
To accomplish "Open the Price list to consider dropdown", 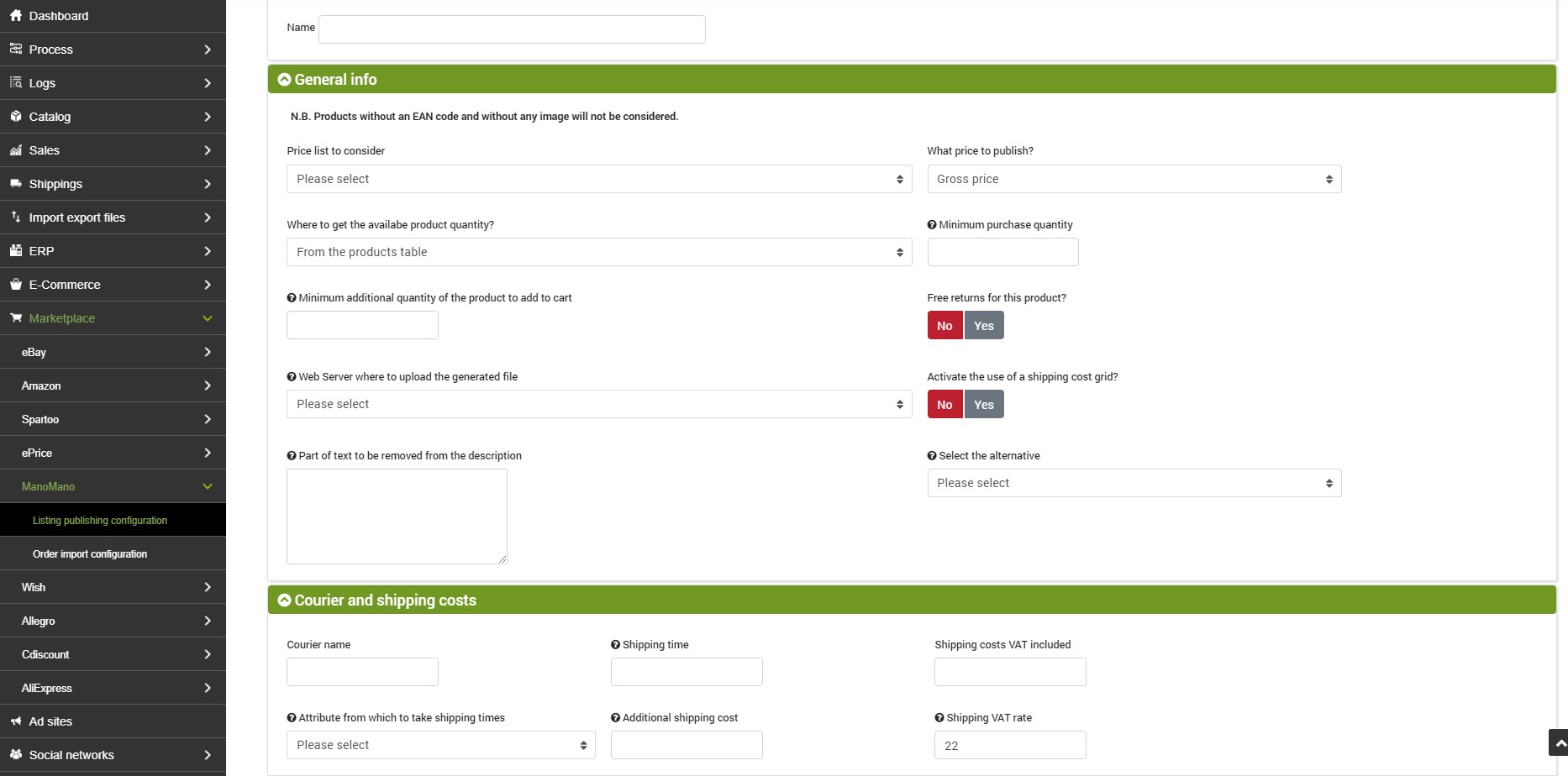I will pos(598,179).
